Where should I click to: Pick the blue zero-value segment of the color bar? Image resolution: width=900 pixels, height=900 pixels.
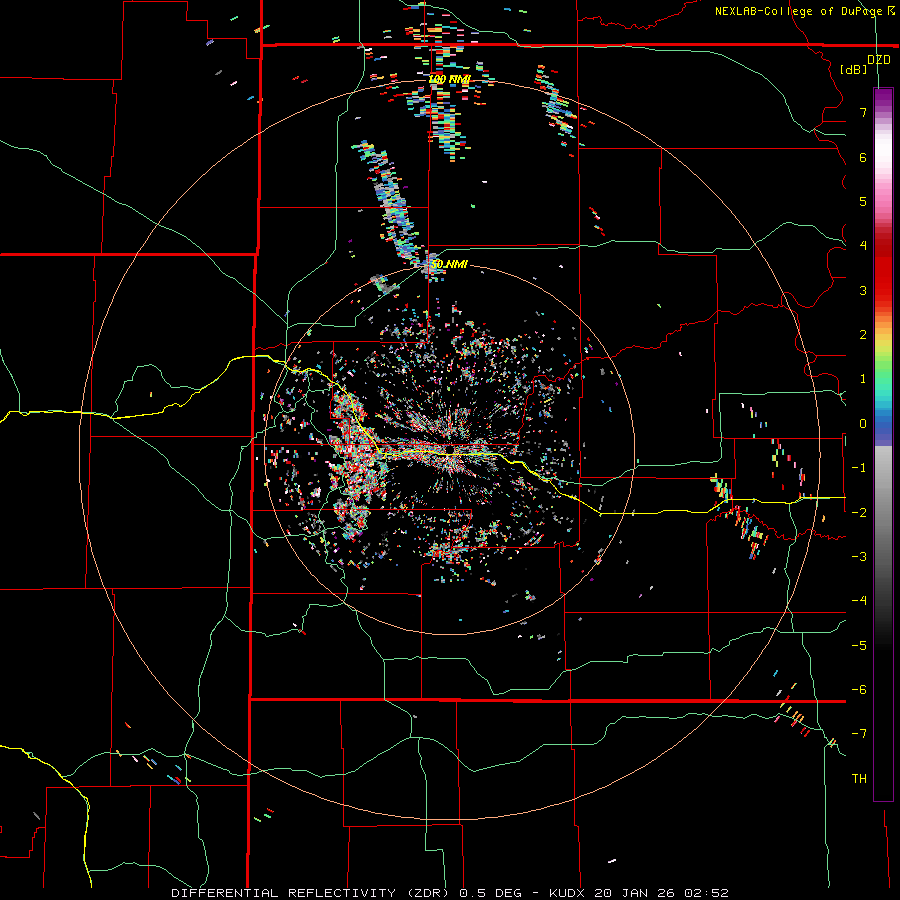click(883, 424)
